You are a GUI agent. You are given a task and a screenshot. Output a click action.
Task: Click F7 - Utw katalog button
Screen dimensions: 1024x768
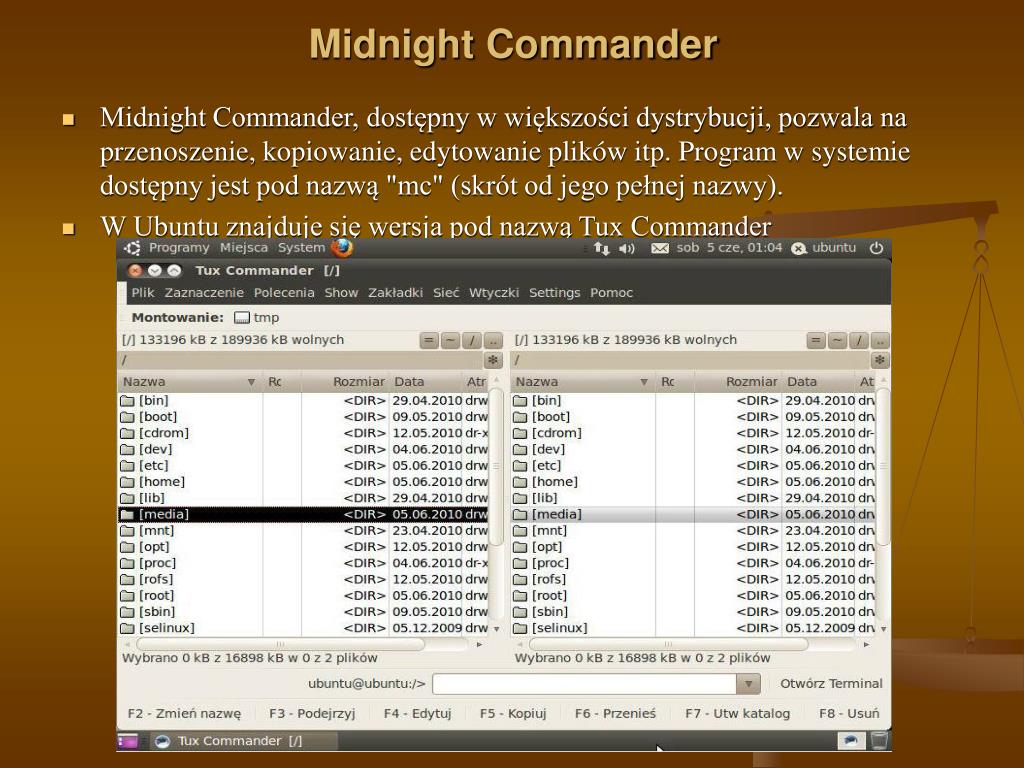(737, 714)
